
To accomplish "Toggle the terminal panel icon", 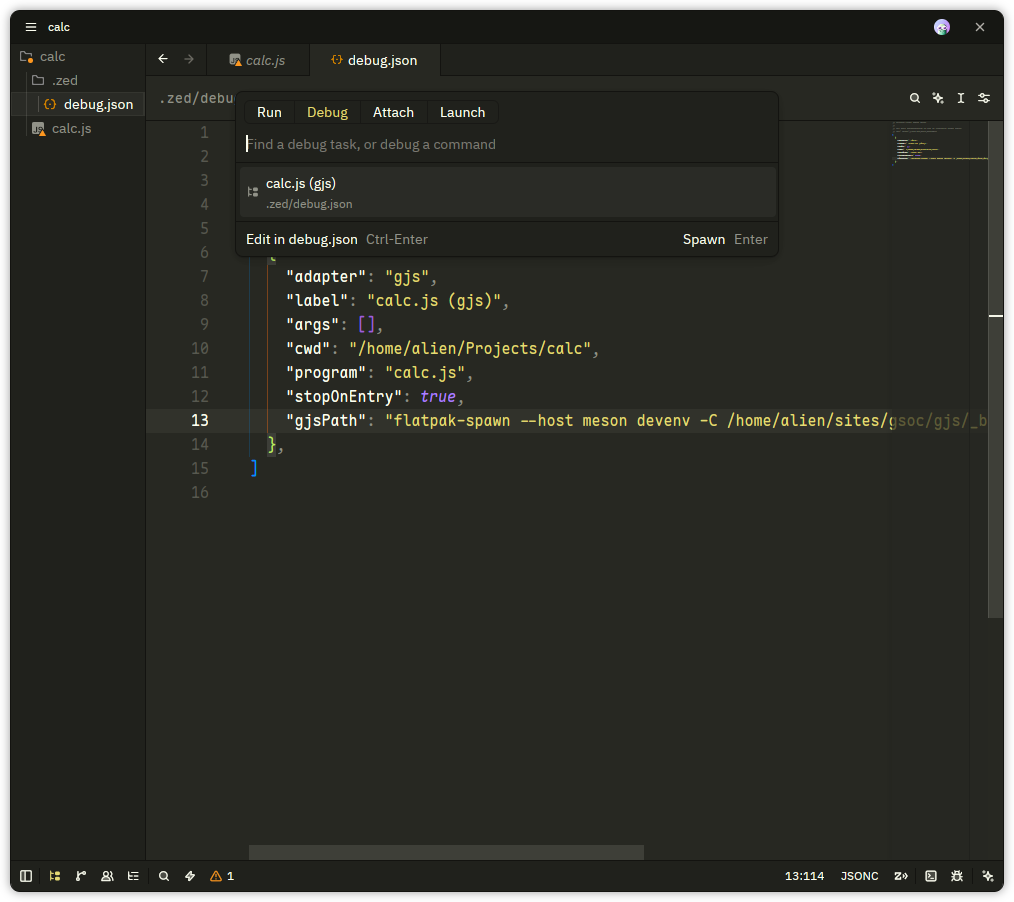I will [x=931, y=876].
